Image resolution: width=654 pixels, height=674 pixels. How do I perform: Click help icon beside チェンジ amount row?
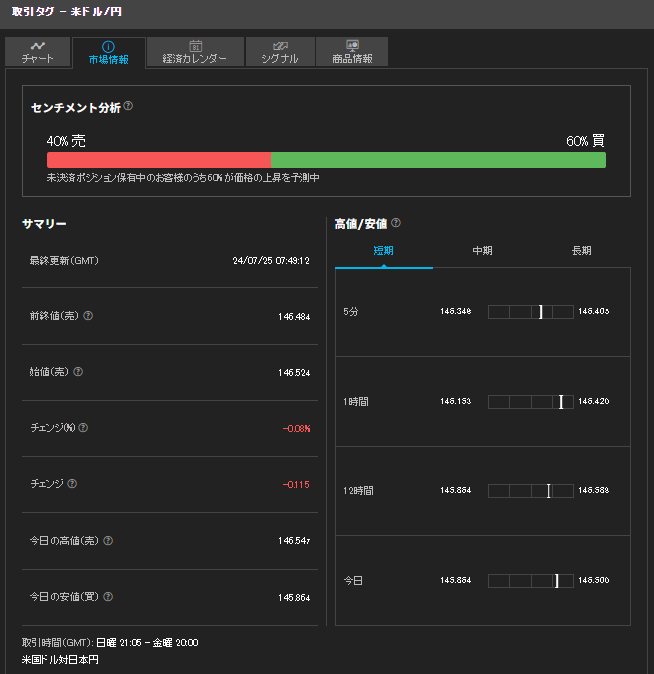pos(72,484)
